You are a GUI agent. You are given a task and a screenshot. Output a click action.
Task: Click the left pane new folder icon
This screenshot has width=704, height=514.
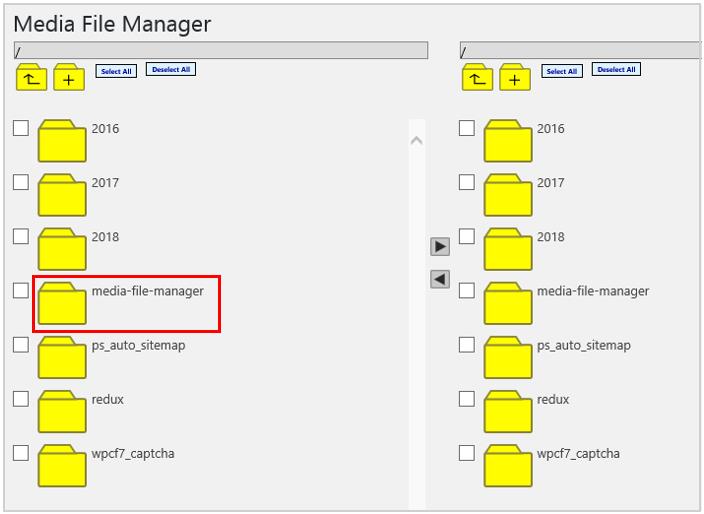(x=69, y=77)
